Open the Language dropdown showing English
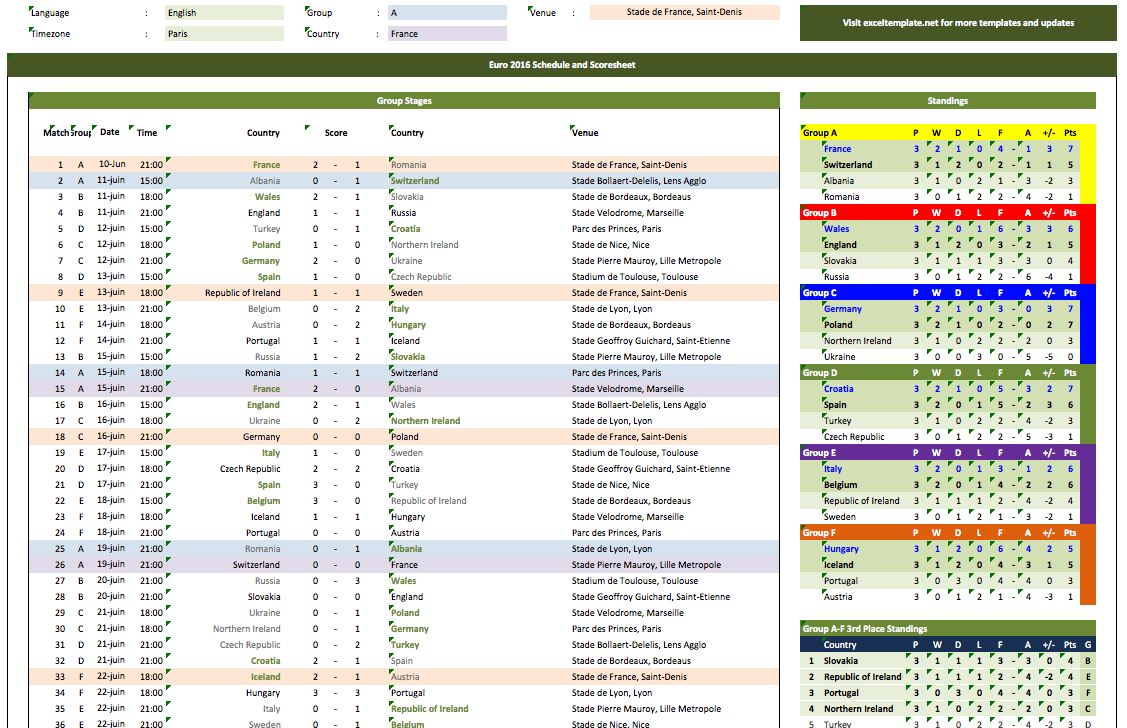The height and width of the screenshot is (728, 1127). pos(224,13)
